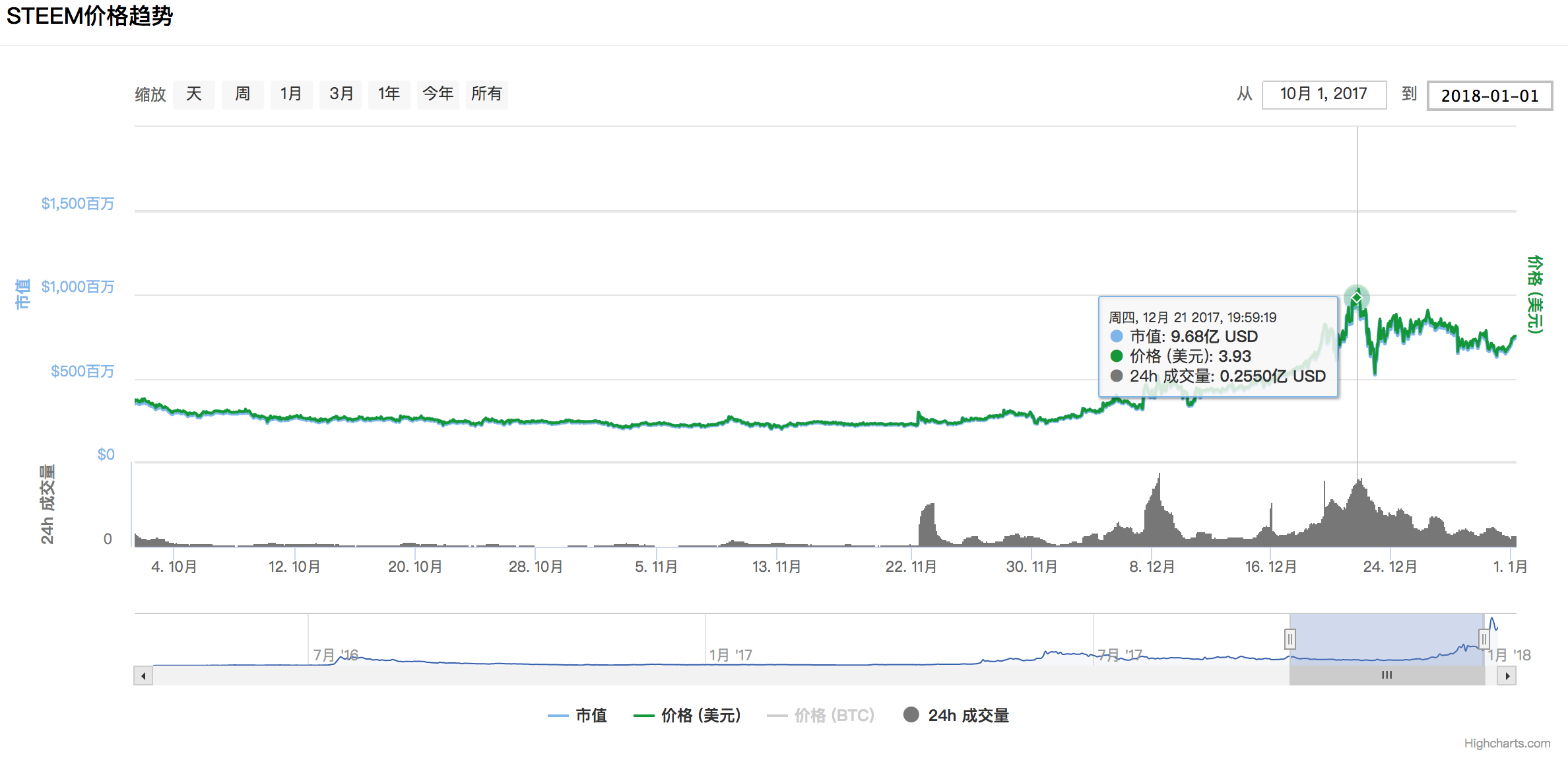Enable the 价格 (BTC) series in legend
1568x762 pixels.
coord(820,715)
